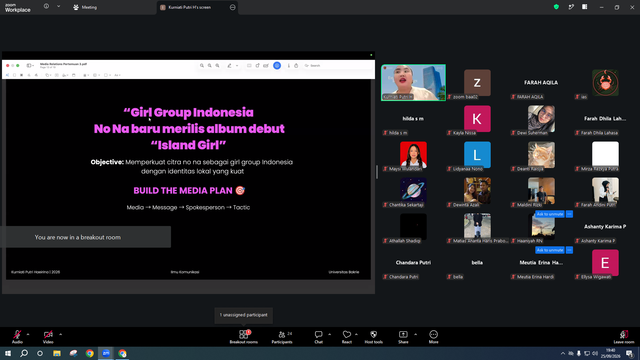Open the Chat panel
This screenshot has height=360, width=640.
point(318,337)
